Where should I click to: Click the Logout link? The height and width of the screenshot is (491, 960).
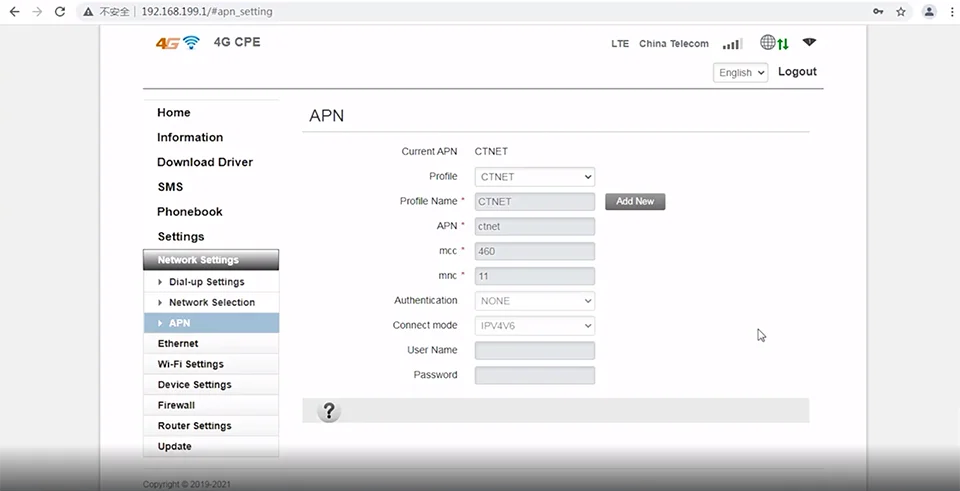click(x=797, y=72)
